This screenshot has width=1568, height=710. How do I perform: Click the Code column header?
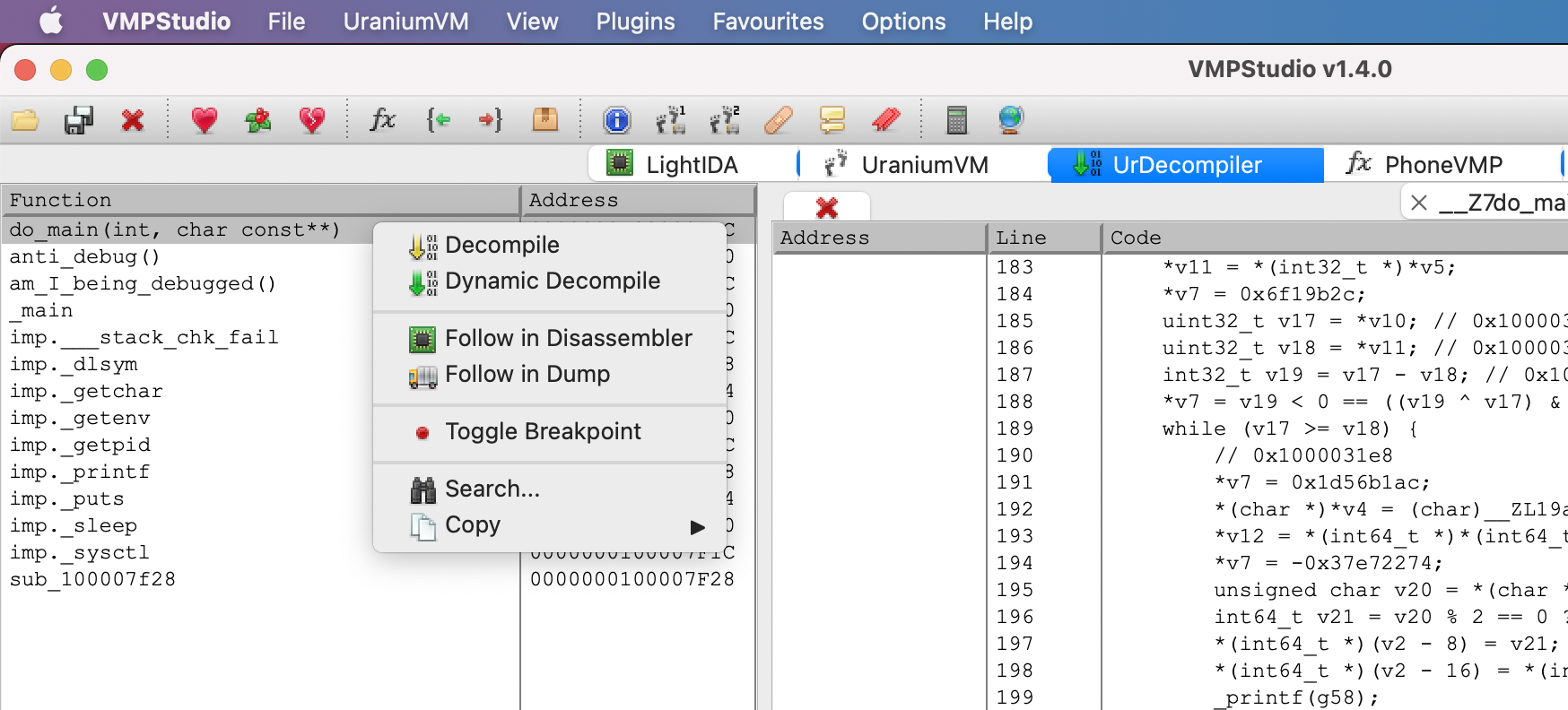point(1336,238)
